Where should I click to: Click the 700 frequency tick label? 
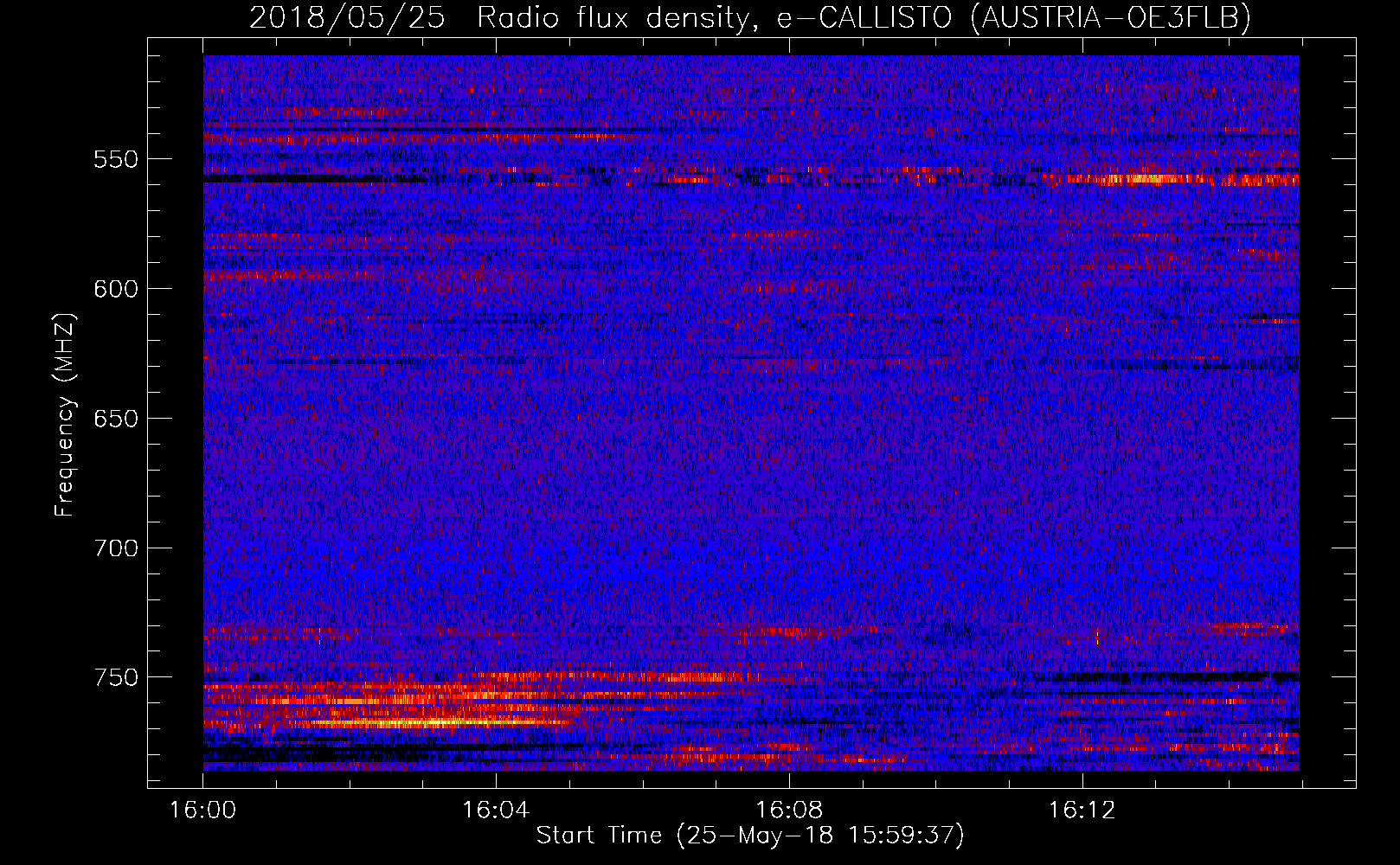point(116,548)
